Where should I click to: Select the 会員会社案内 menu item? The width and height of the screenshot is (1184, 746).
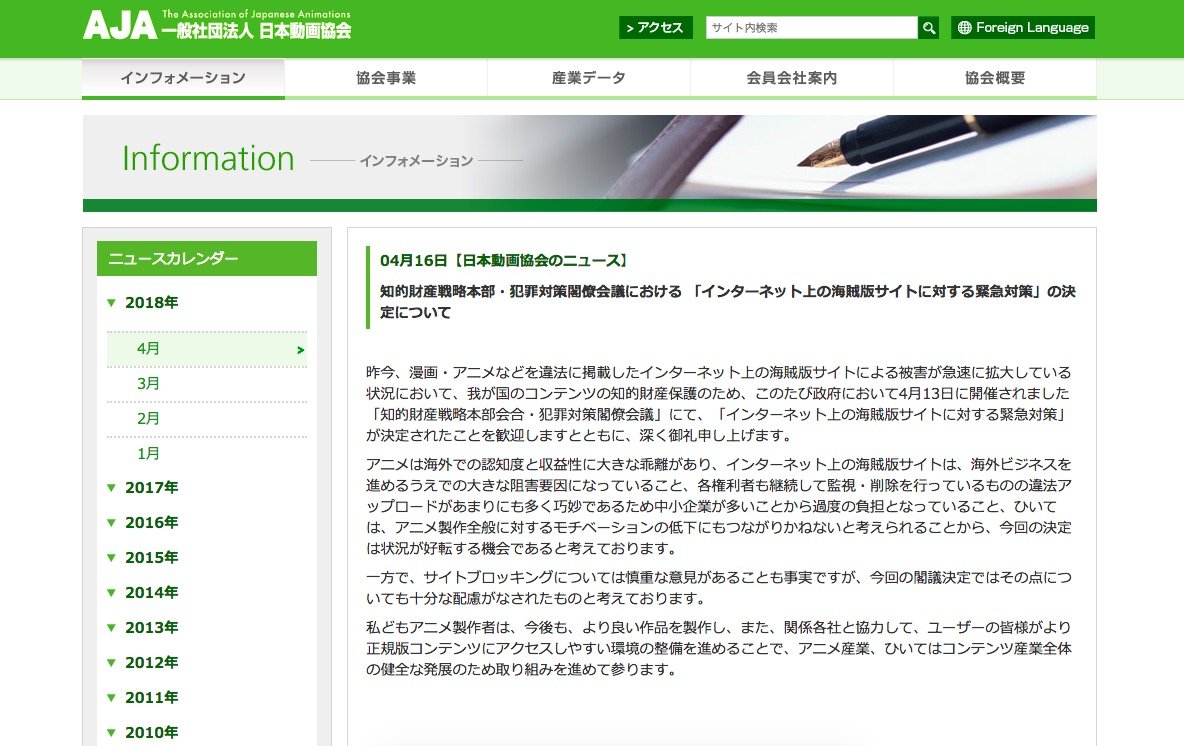pyautogui.click(x=791, y=78)
